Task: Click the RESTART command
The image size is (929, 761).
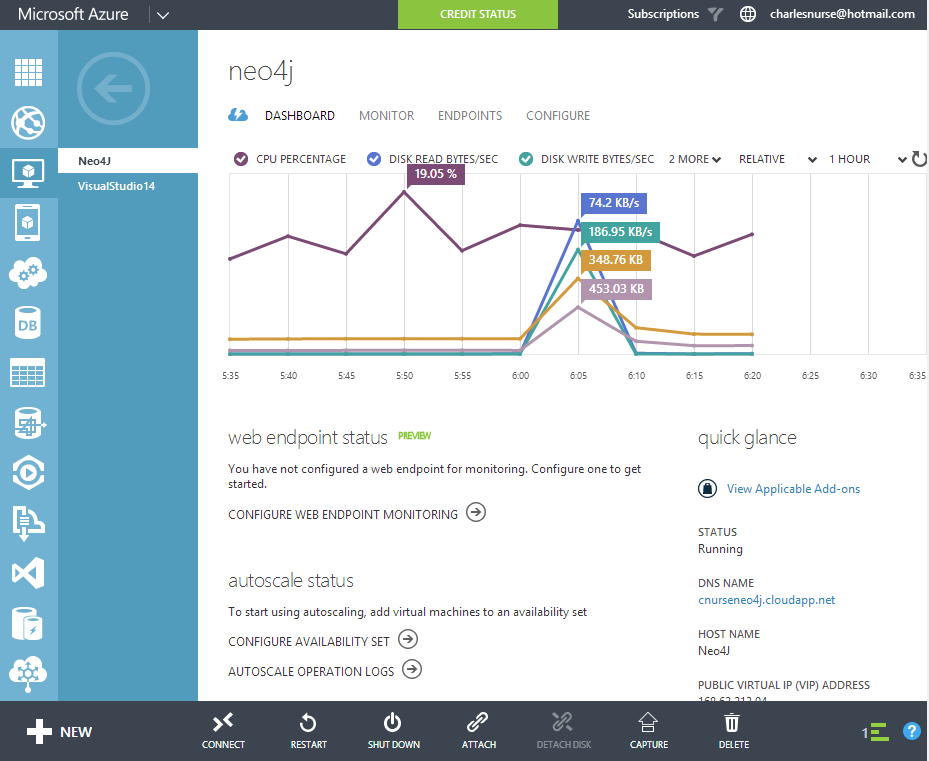Action: point(308,732)
